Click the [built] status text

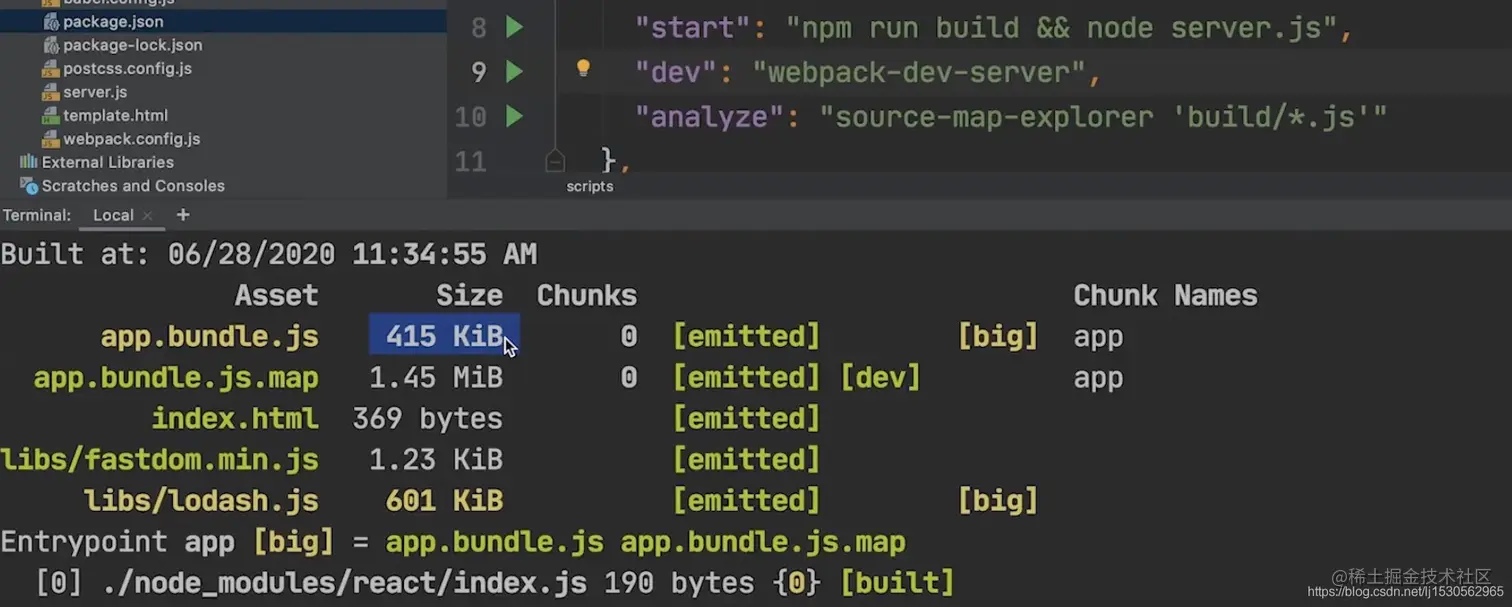(x=897, y=582)
